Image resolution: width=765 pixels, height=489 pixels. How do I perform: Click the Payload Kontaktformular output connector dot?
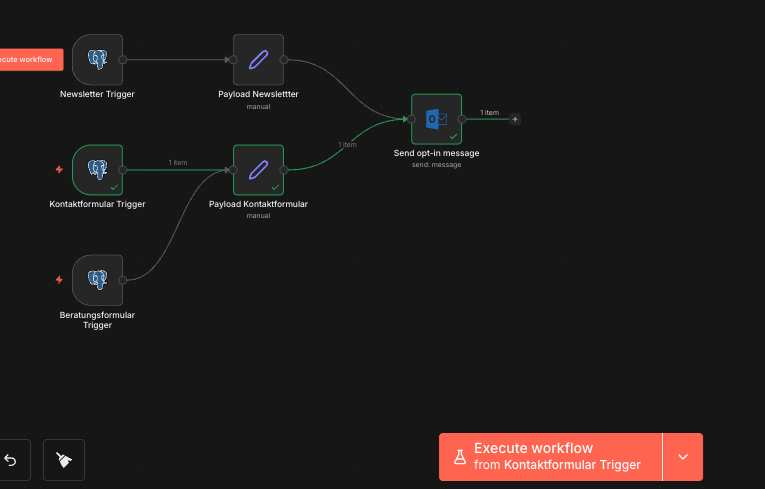point(284,170)
